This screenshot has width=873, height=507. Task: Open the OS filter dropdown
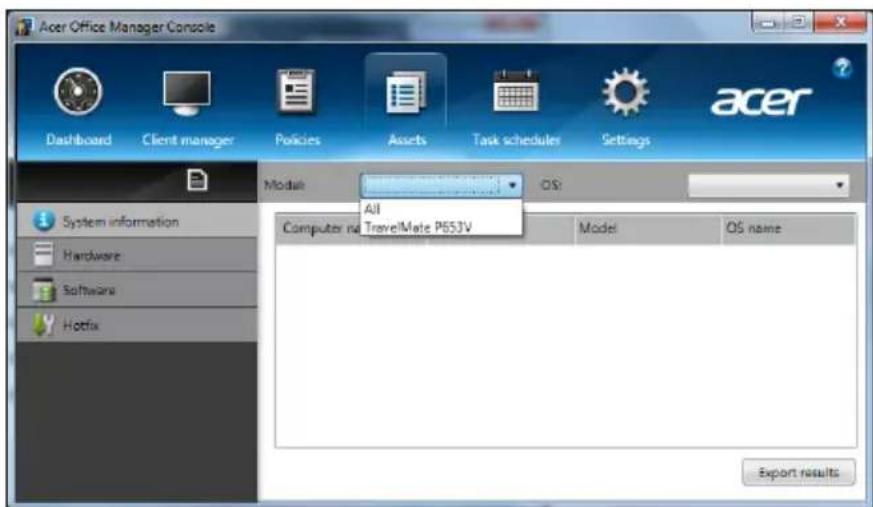pyautogui.click(x=768, y=185)
